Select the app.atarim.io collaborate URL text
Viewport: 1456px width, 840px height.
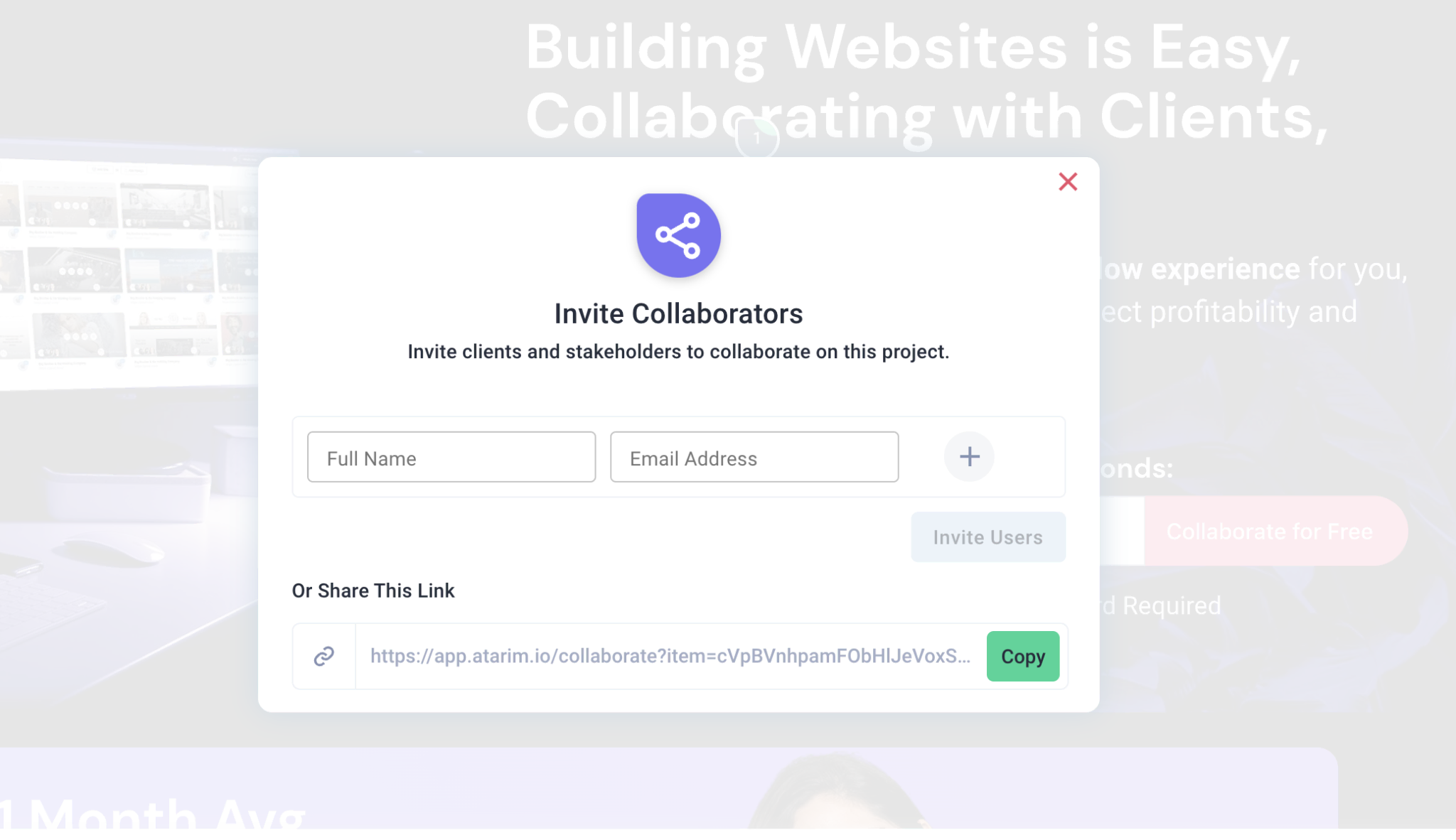coord(670,656)
